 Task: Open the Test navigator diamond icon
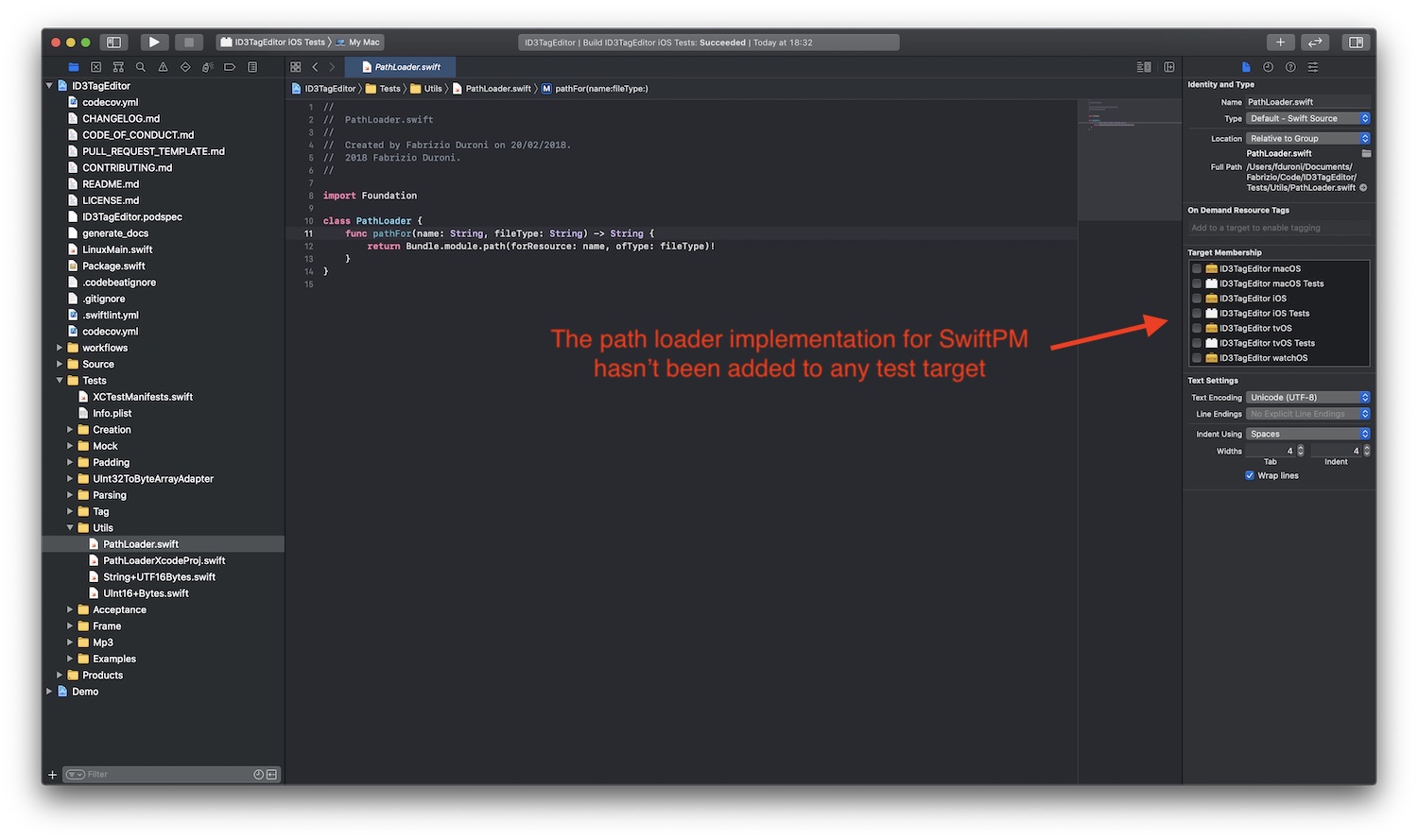pos(185,67)
